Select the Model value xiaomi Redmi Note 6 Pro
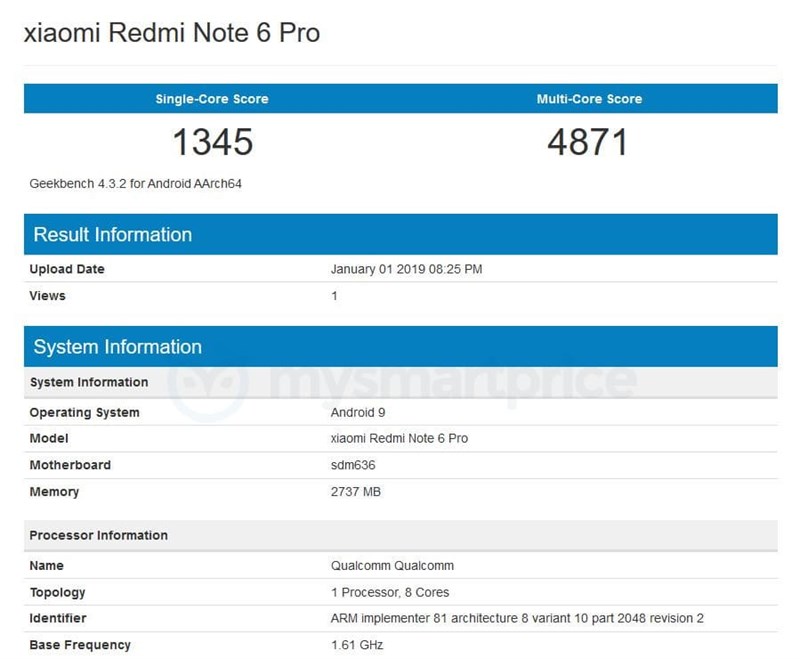The width and height of the screenshot is (800, 659). (399, 438)
